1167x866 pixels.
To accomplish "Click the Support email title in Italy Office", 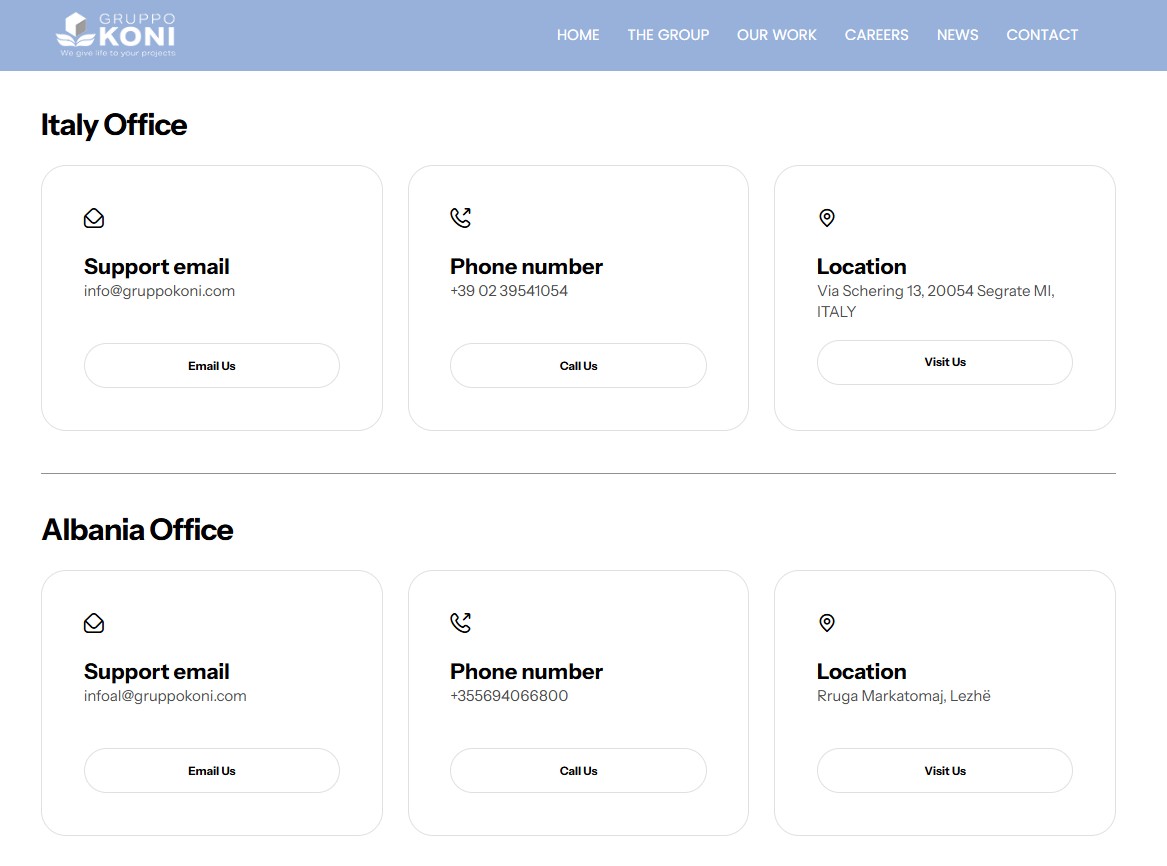I will pyautogui.click(x=156, y=266).
